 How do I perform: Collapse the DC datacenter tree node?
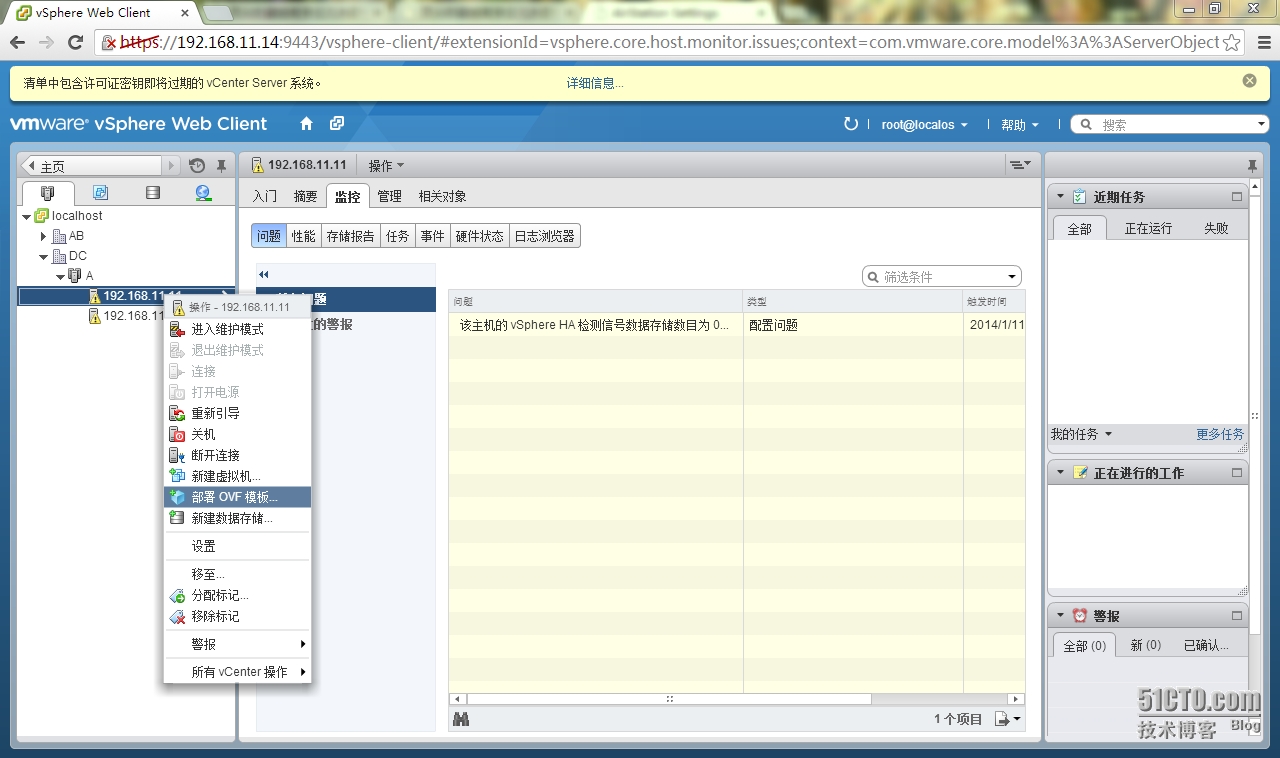coord(43,257)
